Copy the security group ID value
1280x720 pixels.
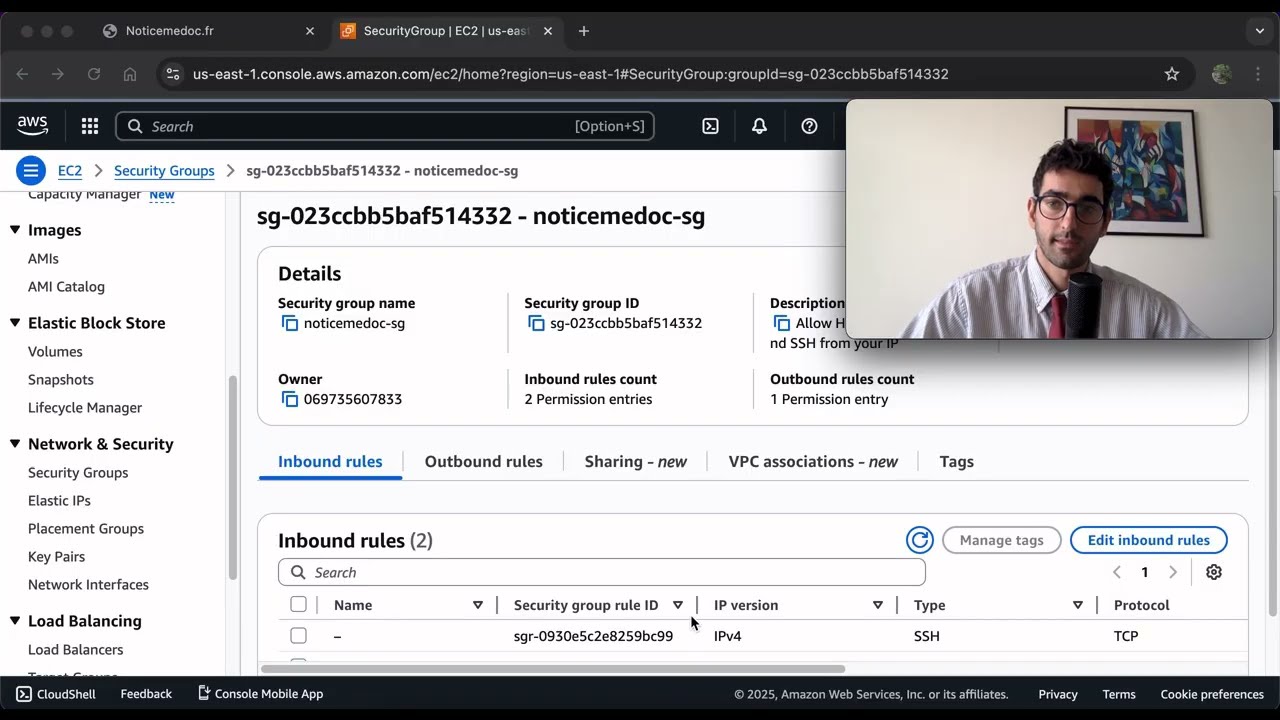click(536, 323)
